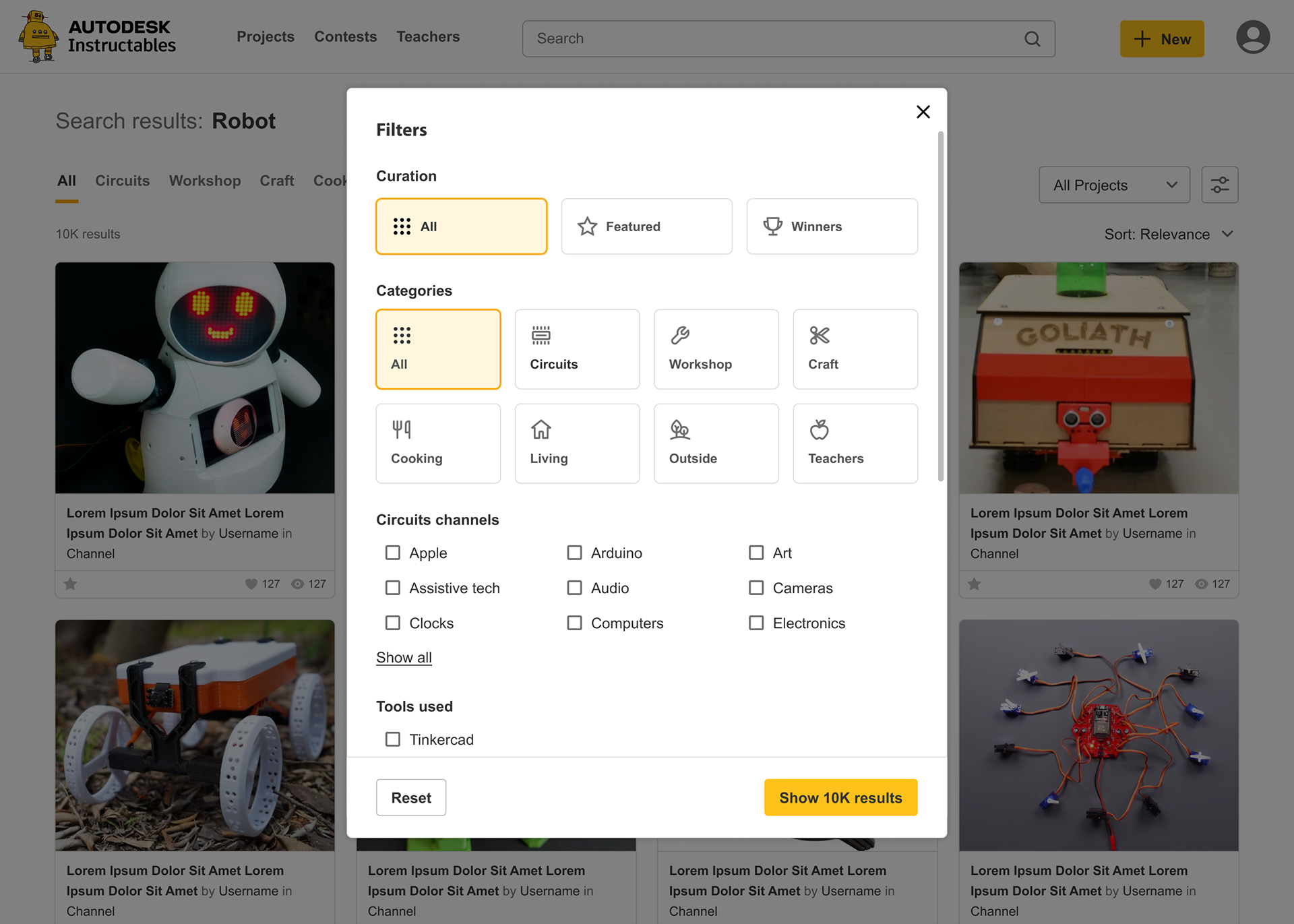Open the All Projects dropdown
Image resolution: width=1294 pixels, height=924 pixels.
(1115, 185)
